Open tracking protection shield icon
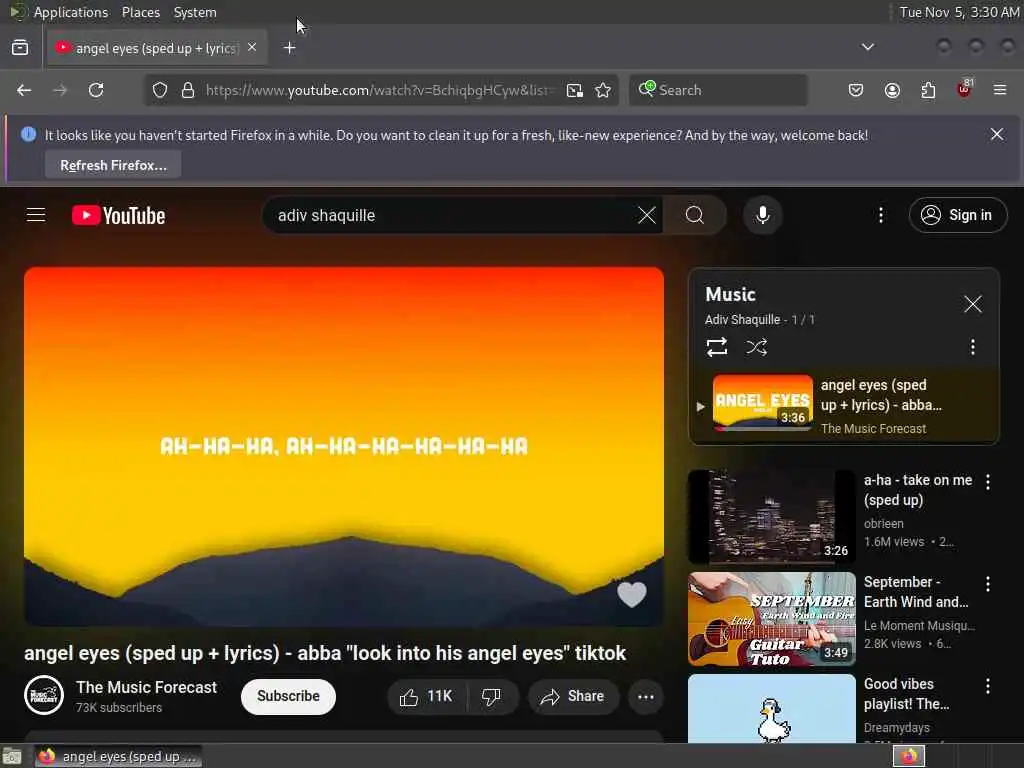The width and height of the screenshot is (1024, 768). point(160,90)
